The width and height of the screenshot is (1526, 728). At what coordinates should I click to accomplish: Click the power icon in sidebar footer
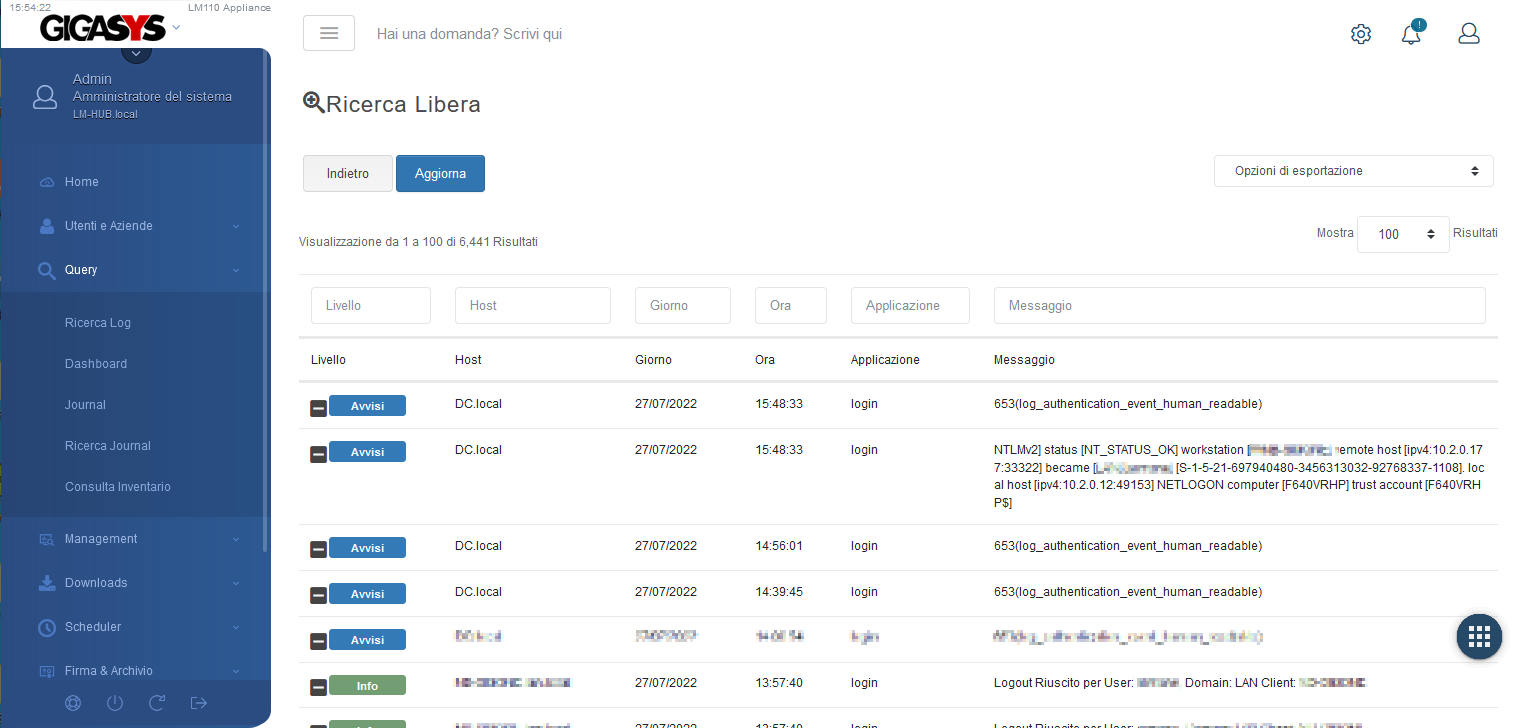coord(115,703)
